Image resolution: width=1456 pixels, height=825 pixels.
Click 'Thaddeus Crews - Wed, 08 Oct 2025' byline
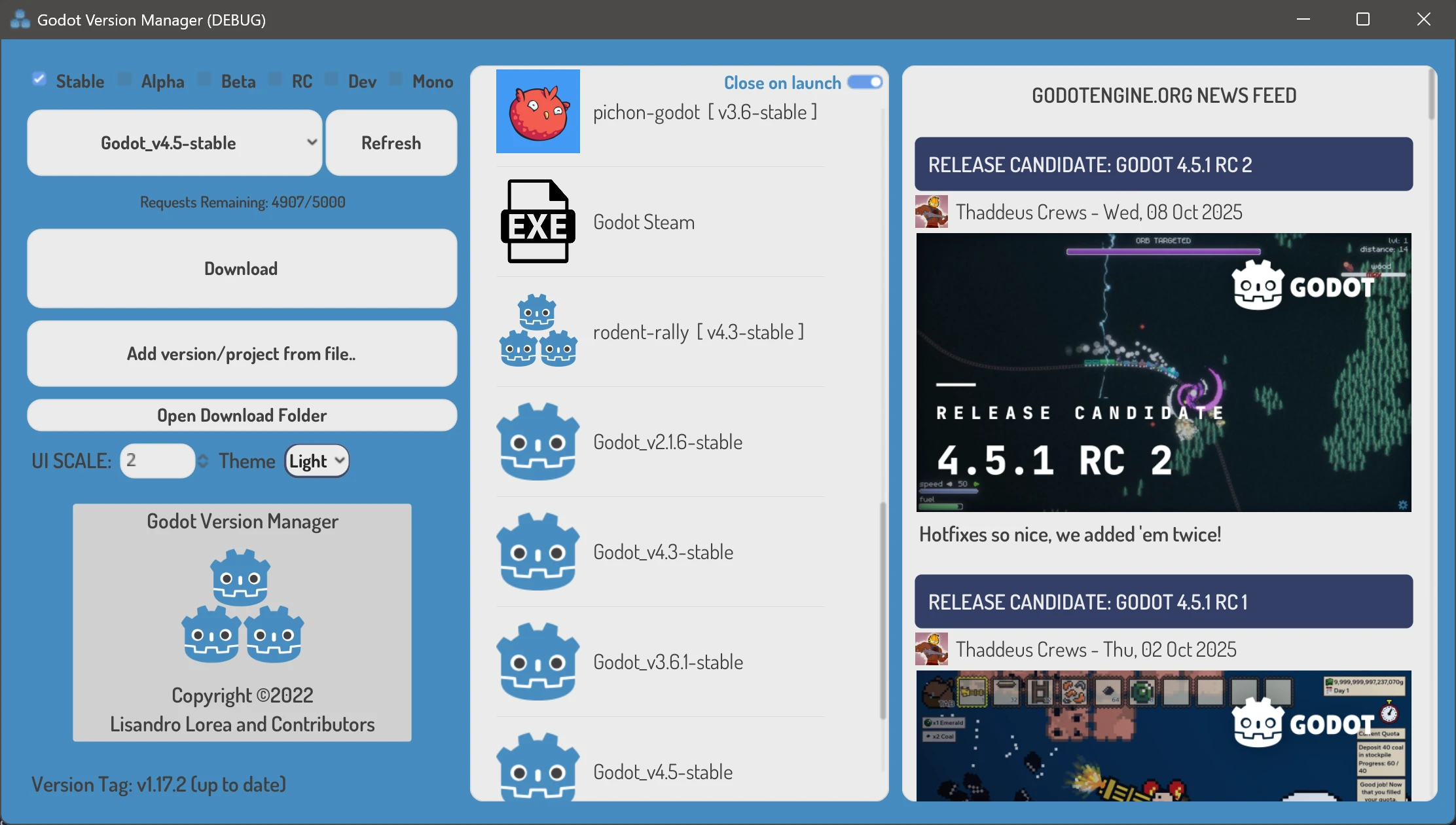(1099, 211)
